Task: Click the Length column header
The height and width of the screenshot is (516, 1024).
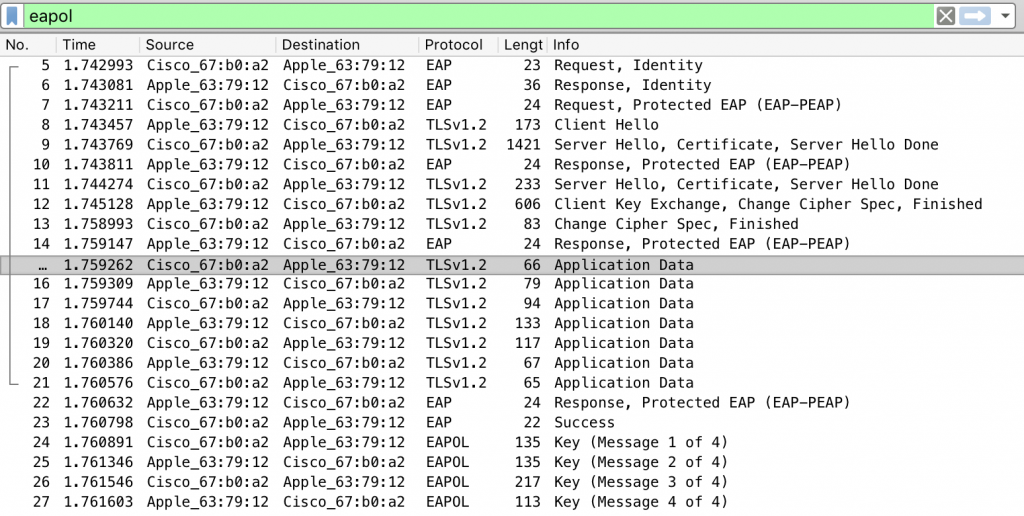Action: pos(523,45)
